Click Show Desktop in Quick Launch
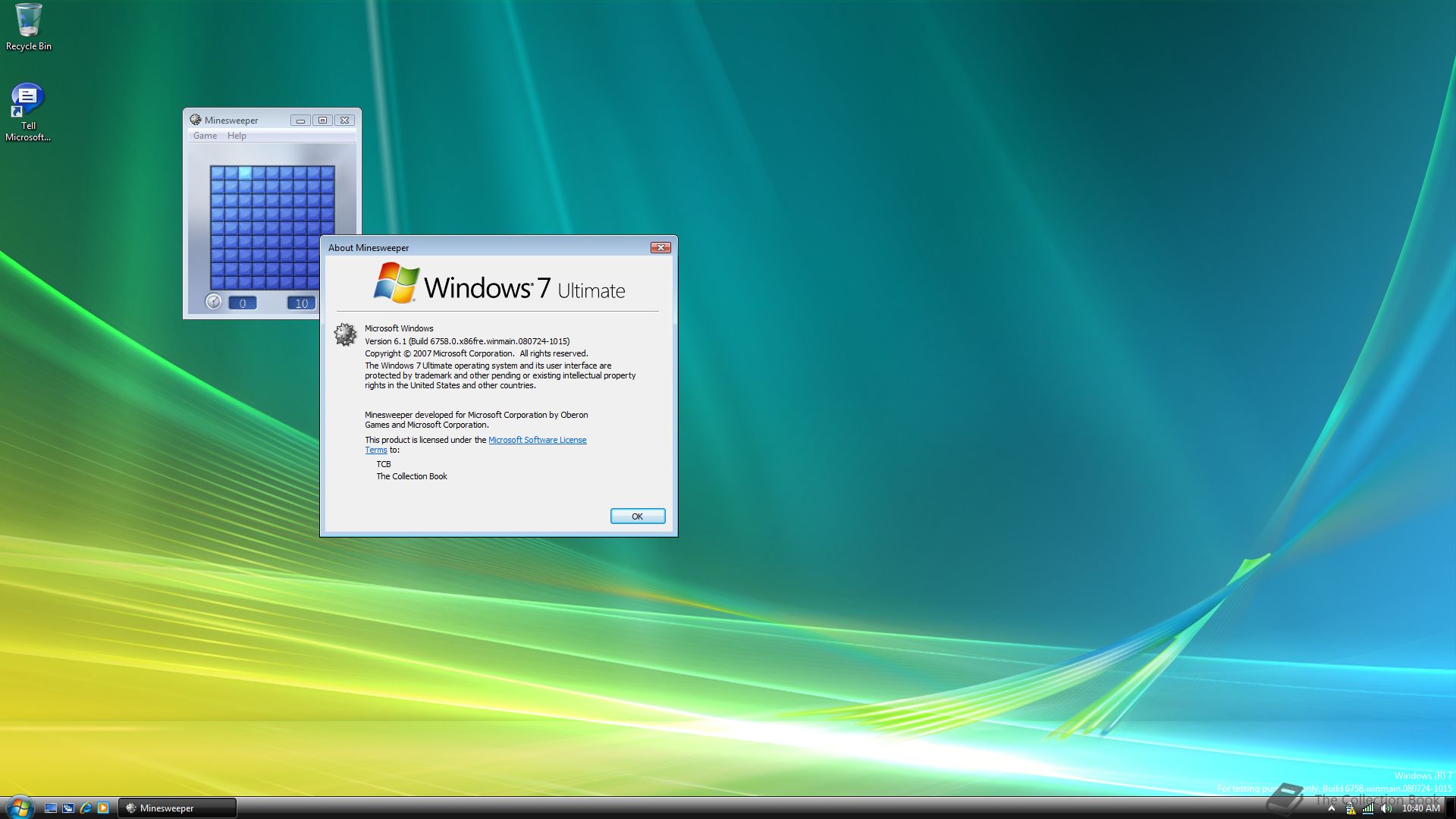The width and height of the screenshot is (1456, 819). (51, 808)
